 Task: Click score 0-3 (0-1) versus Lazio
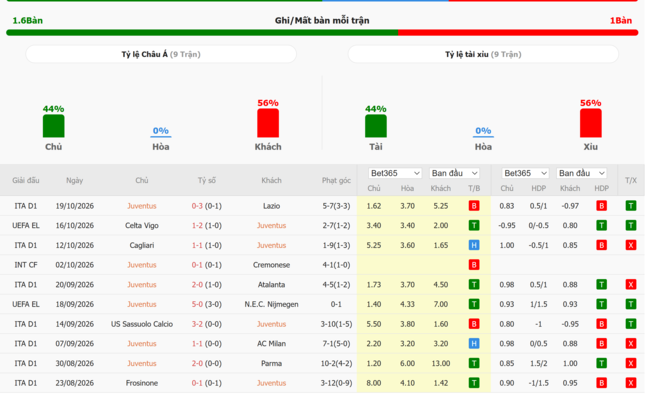coord(206,206)
